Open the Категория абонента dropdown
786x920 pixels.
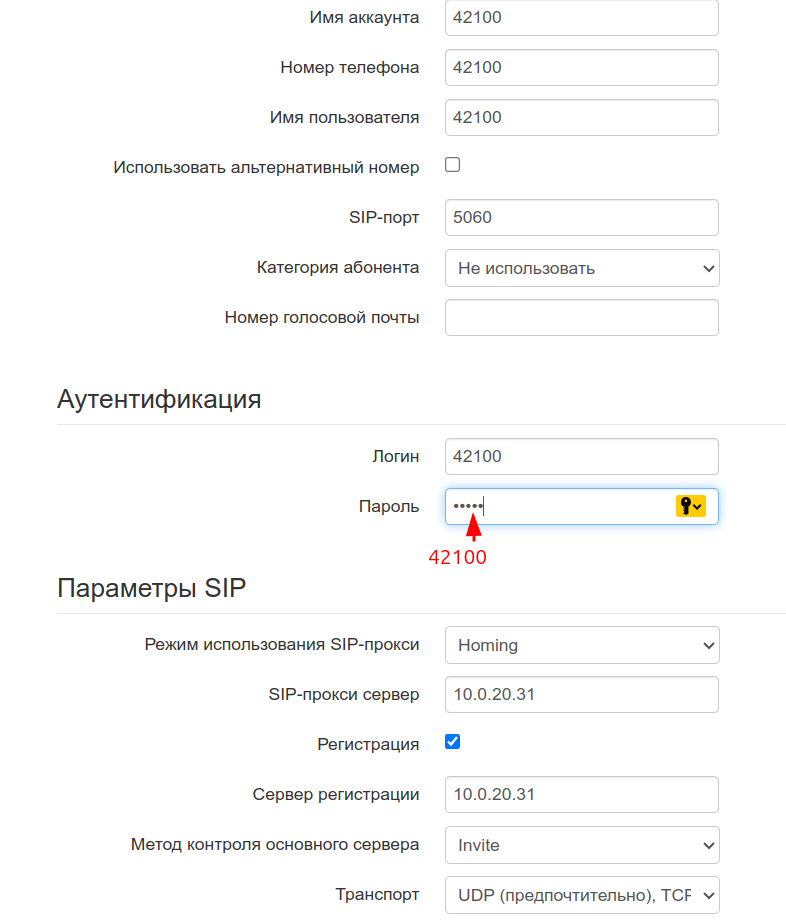click(582, 268)
